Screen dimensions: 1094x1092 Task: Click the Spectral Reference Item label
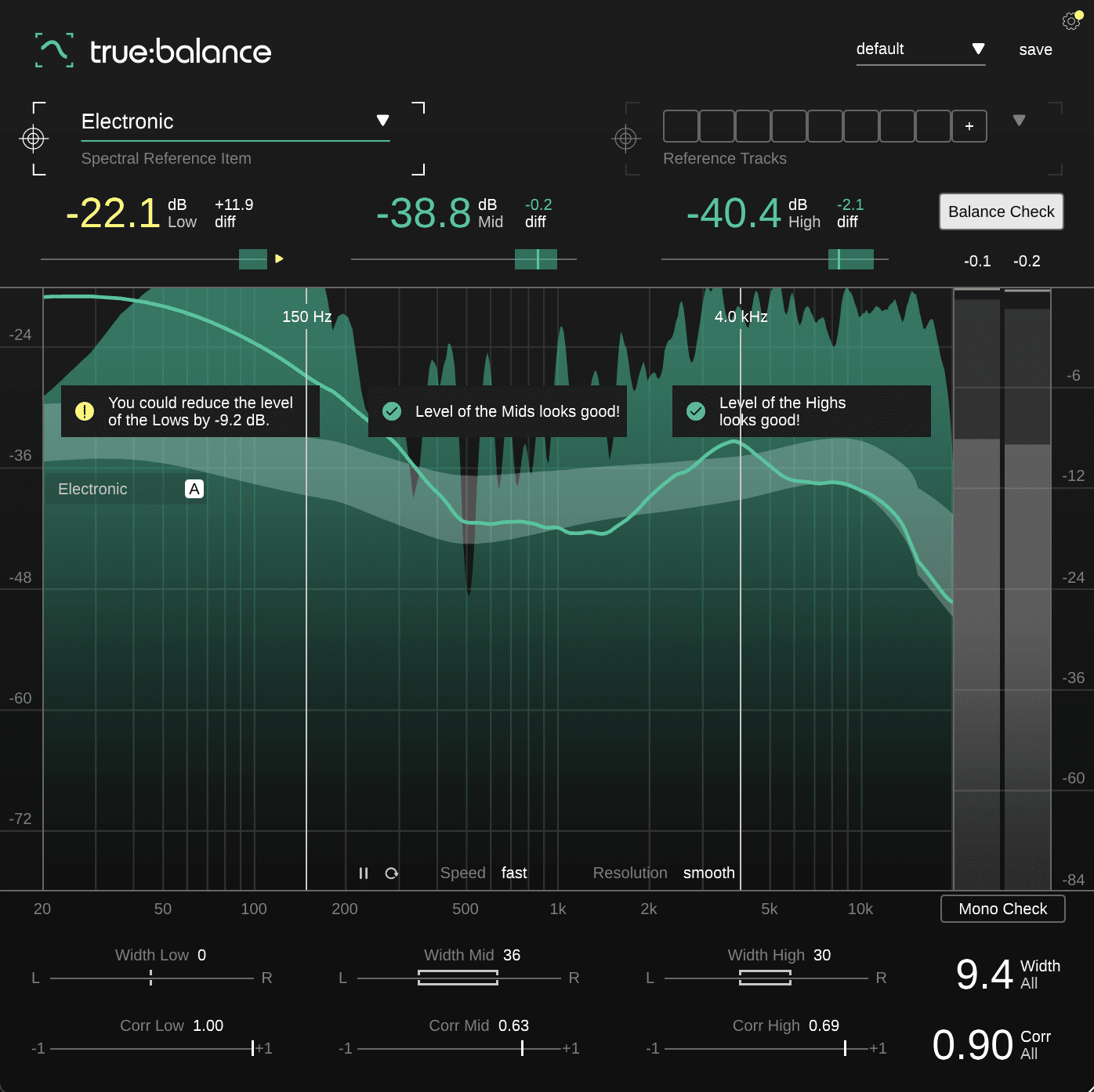coord(165,158)
